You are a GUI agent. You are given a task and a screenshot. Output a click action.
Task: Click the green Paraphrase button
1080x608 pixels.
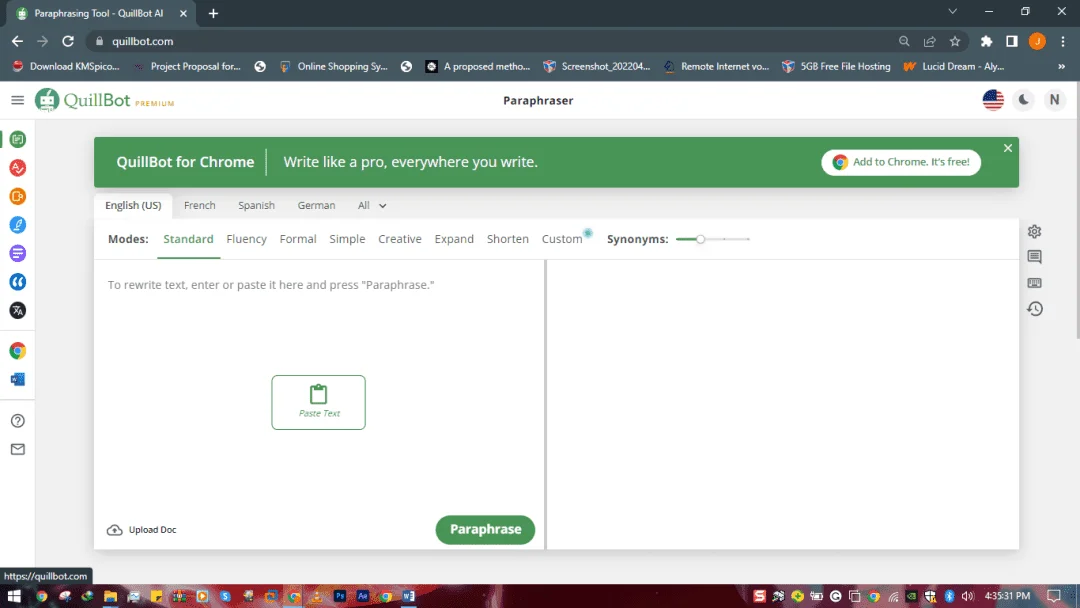tap(485, 530)
